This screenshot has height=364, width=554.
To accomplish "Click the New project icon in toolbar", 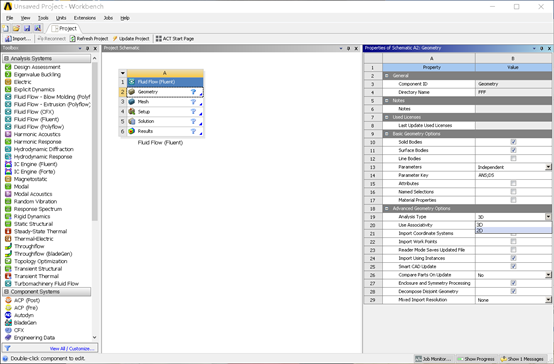I will [6, 28].
